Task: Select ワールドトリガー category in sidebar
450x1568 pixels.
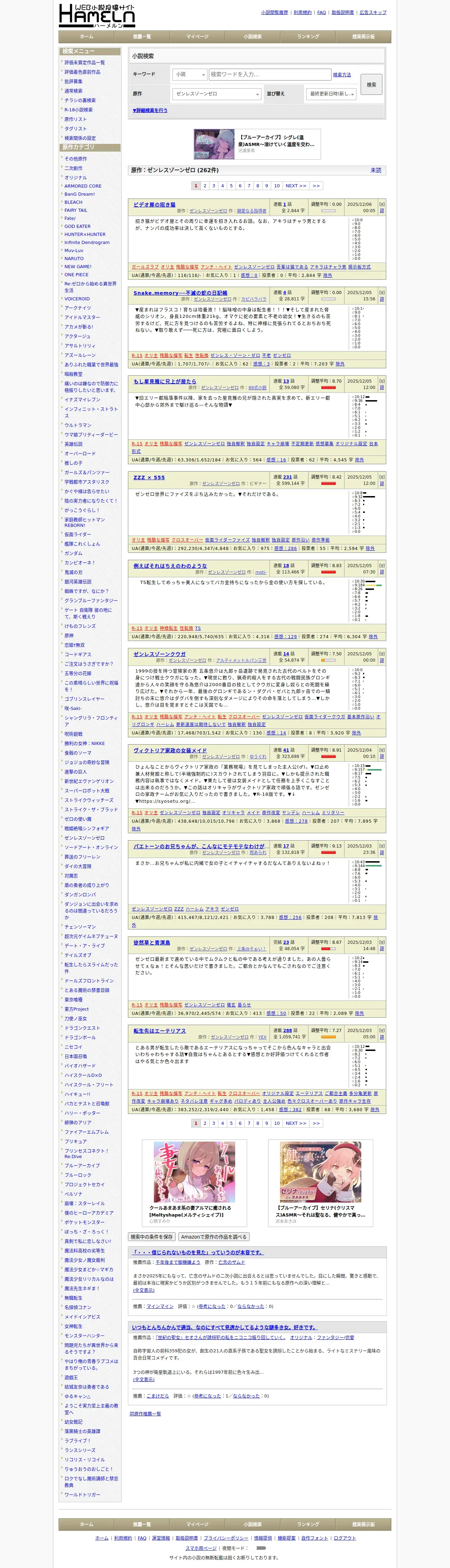Action: 82,1495
